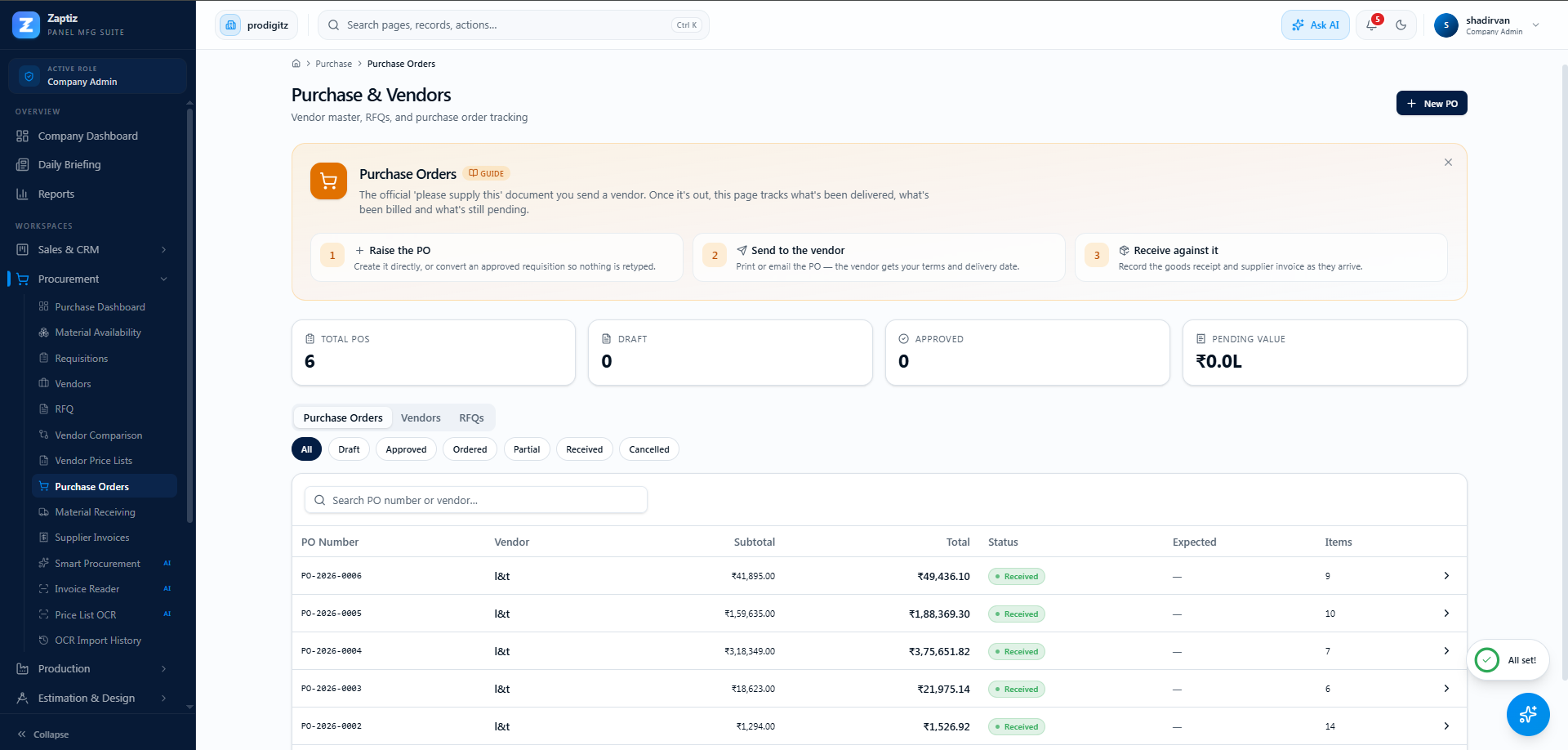The width and height of the screenshot is (1568, 750).
Task: Click Purchase breadcrumb link
Action: click(334, 64)
